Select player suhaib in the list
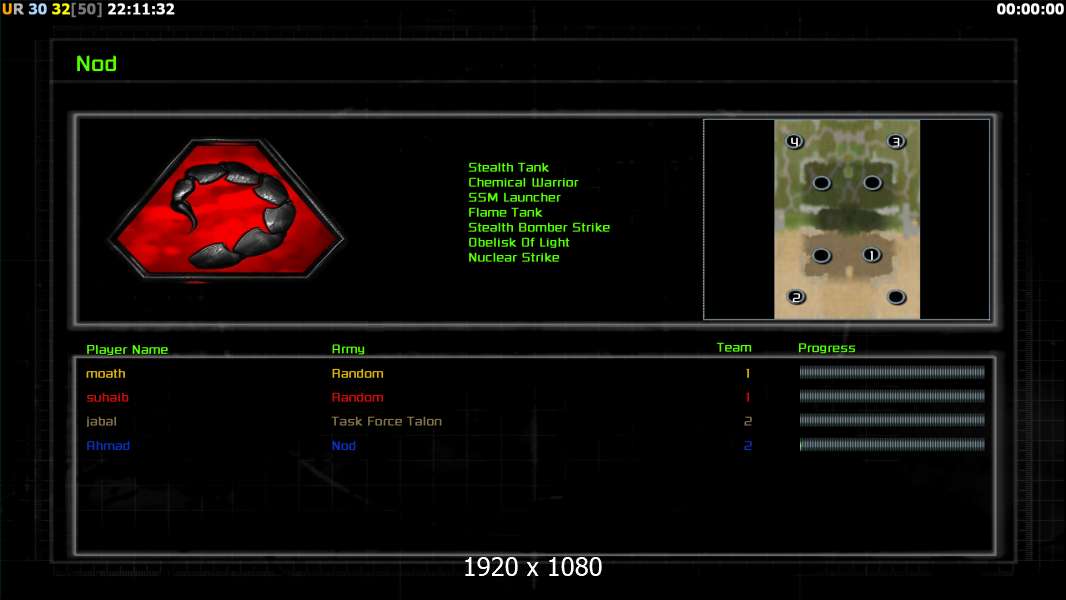The image size is (1066, 600). coord(107,397)
